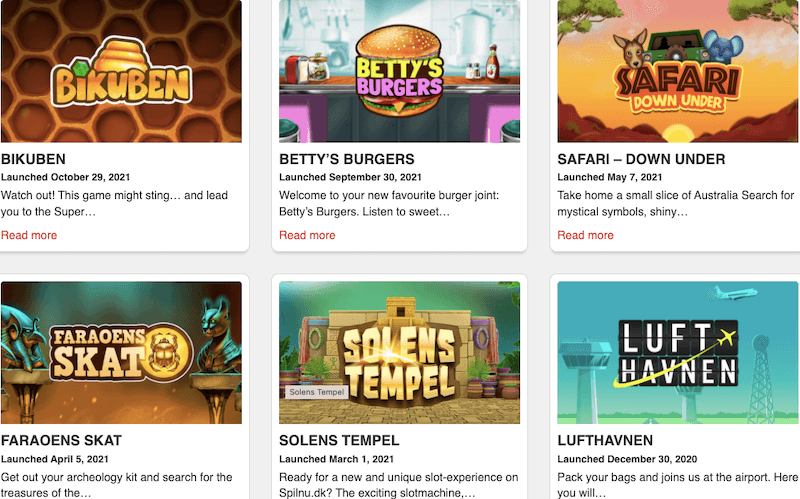This screenshot has height=499, width=800.
Task: Open the Safari Down Under game image
Action: (678, 71)
